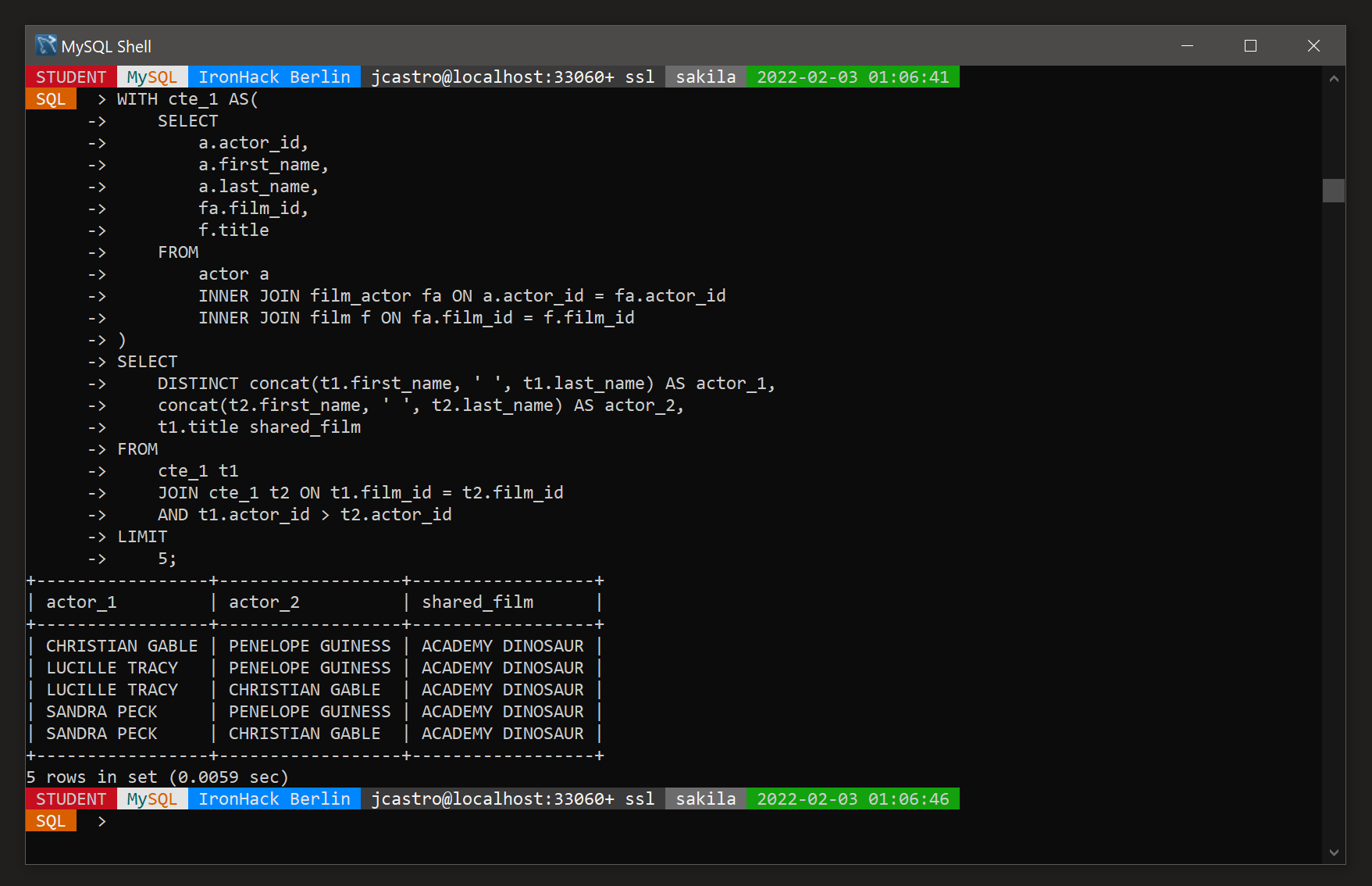Click PENELOPE GUINESS in the first result row

point(309,646)
